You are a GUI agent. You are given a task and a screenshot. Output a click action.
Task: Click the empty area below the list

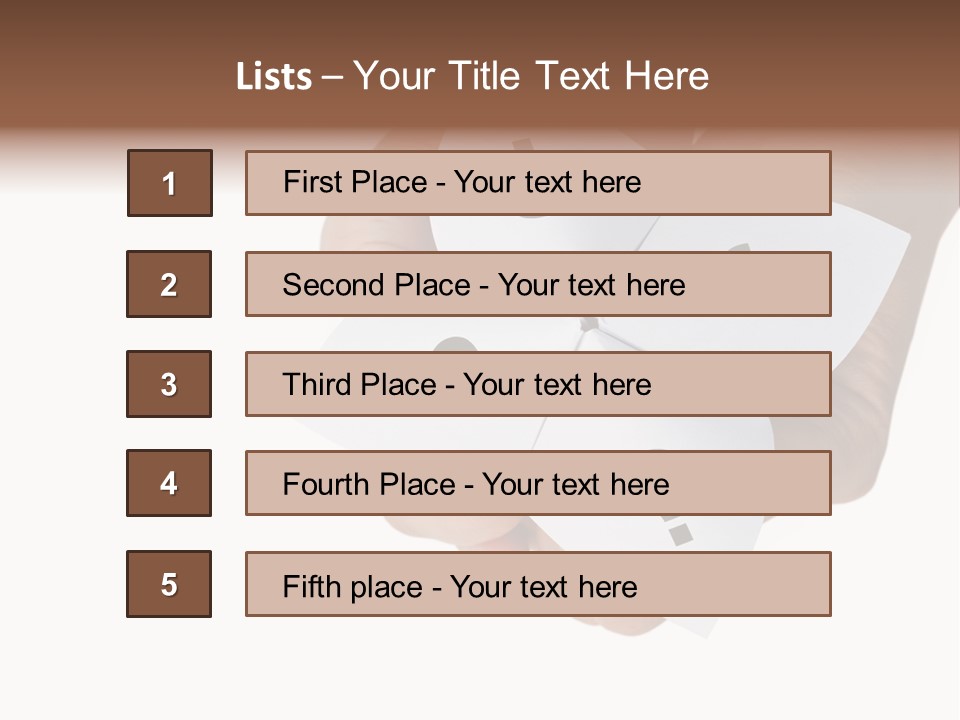(x=480, y=670)
